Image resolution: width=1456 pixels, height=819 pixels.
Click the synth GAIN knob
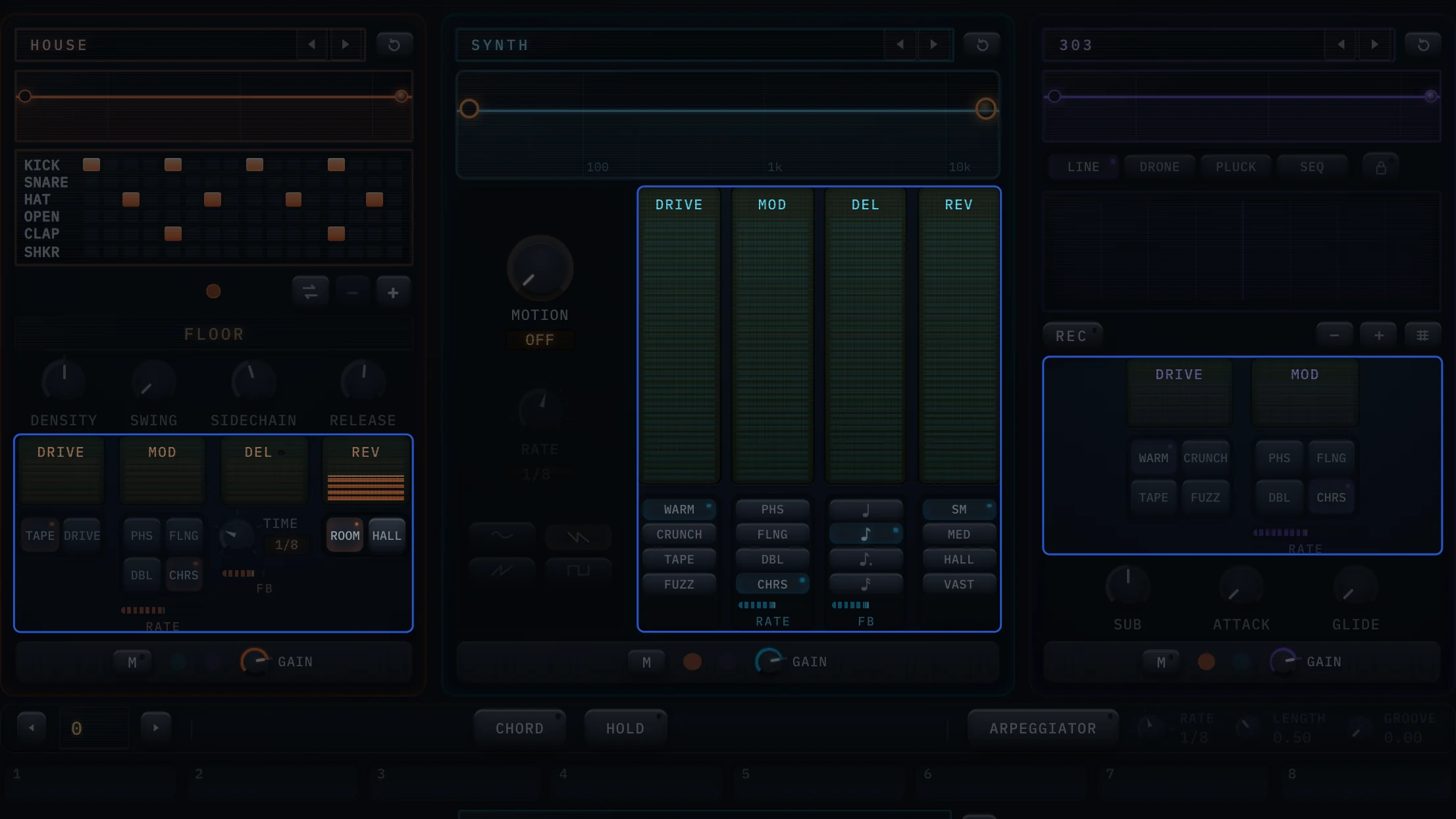(x=769, y=662)
